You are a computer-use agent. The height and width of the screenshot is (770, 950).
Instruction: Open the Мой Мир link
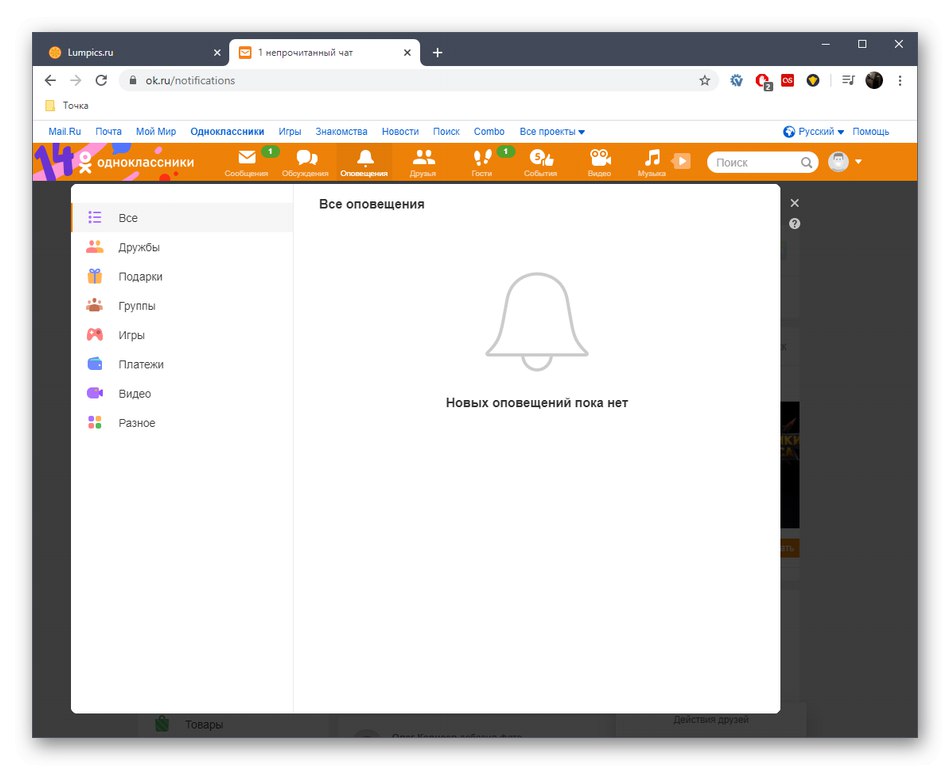tap(156, 131)
